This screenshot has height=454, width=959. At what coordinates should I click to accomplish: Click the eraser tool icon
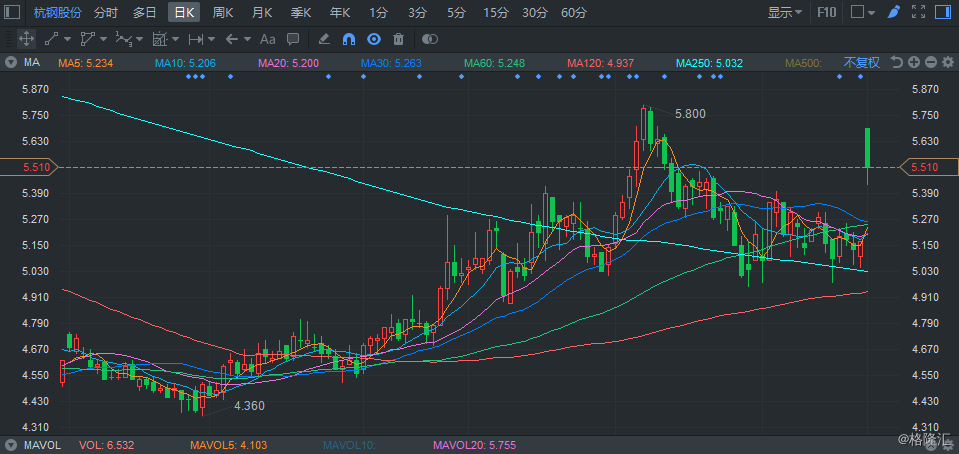pyautogui.click(x=323, y=39)
